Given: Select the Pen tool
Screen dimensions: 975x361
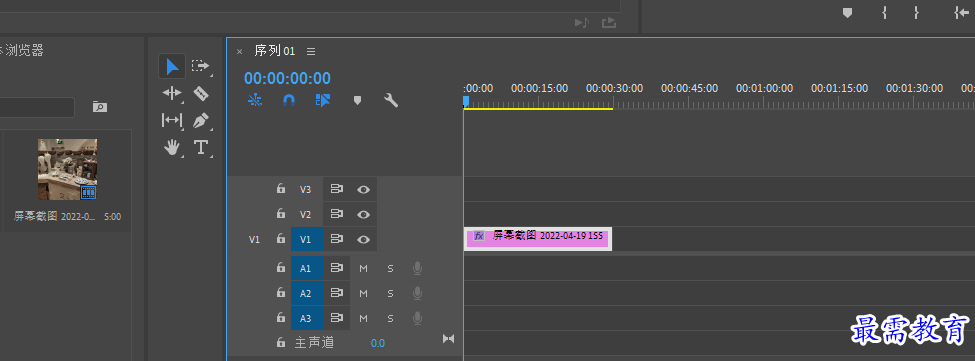Looking at the screenshot, I should coord(200,120).
